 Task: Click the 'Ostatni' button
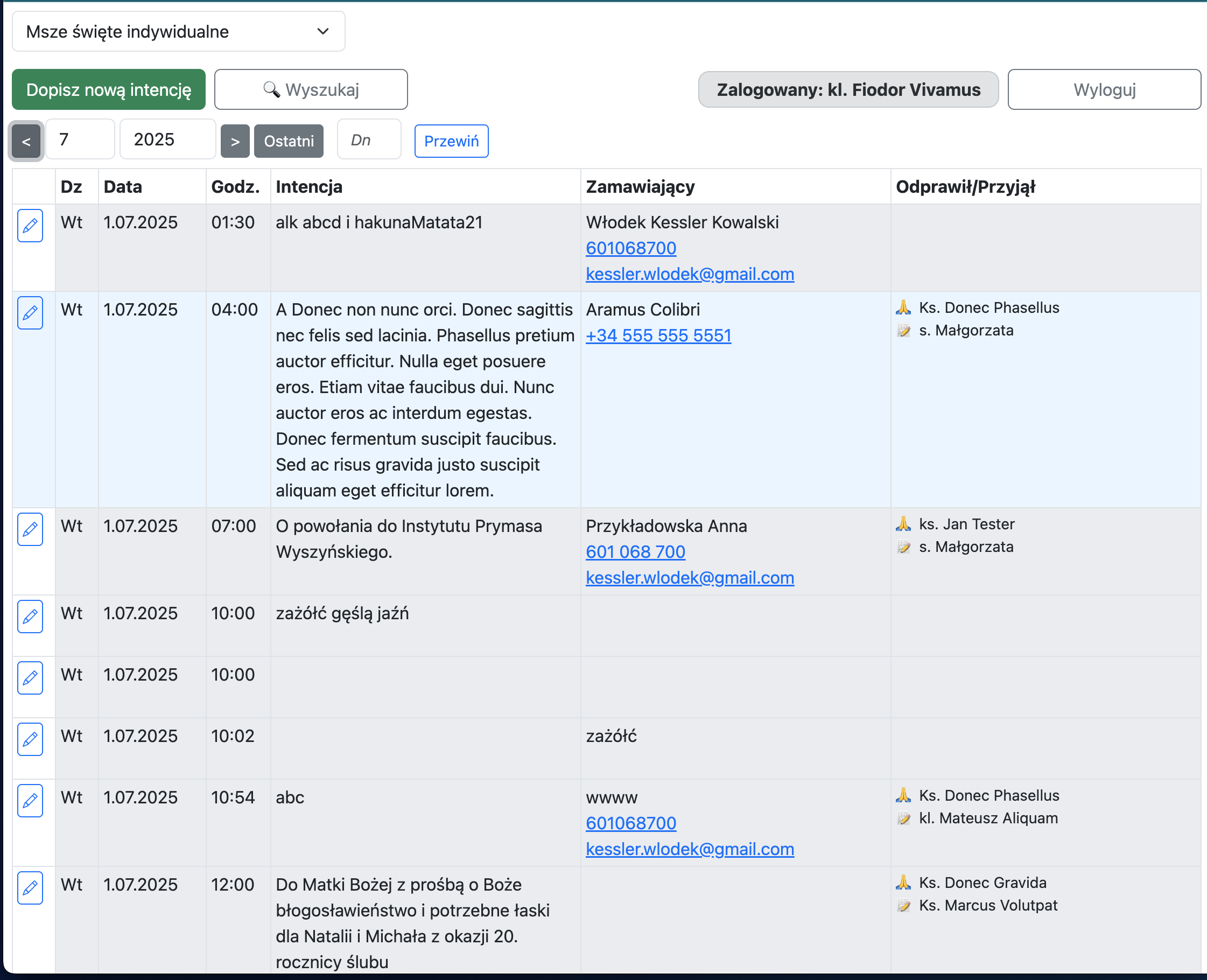pos(289,141)
